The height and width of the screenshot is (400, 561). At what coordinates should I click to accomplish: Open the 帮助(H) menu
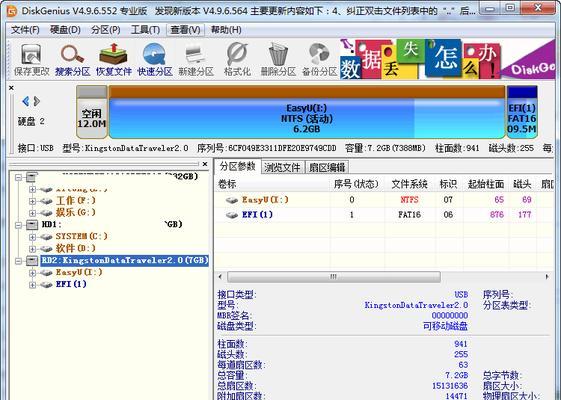point(226,30)
